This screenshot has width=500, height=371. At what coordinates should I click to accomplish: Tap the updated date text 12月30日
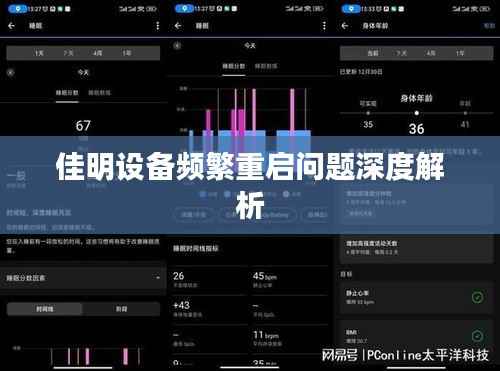coord(361,72)
